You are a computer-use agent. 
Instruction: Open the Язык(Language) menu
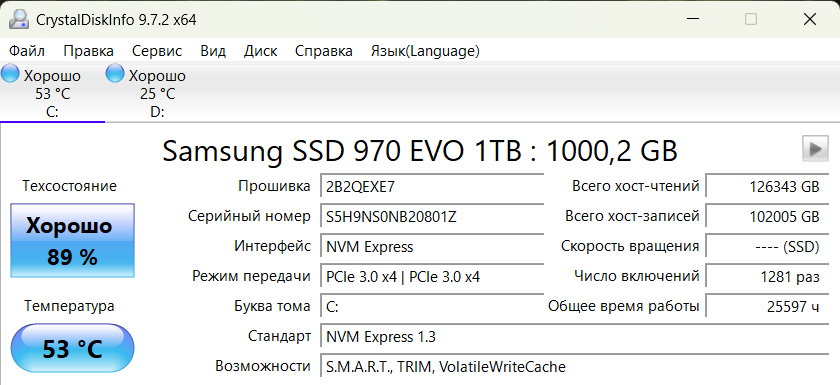point(425,51)
